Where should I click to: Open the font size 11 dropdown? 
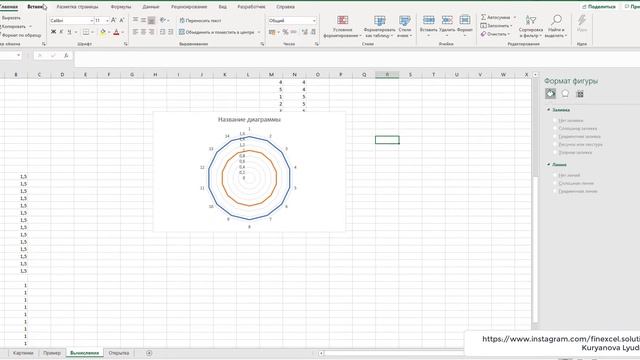[107, 20]
